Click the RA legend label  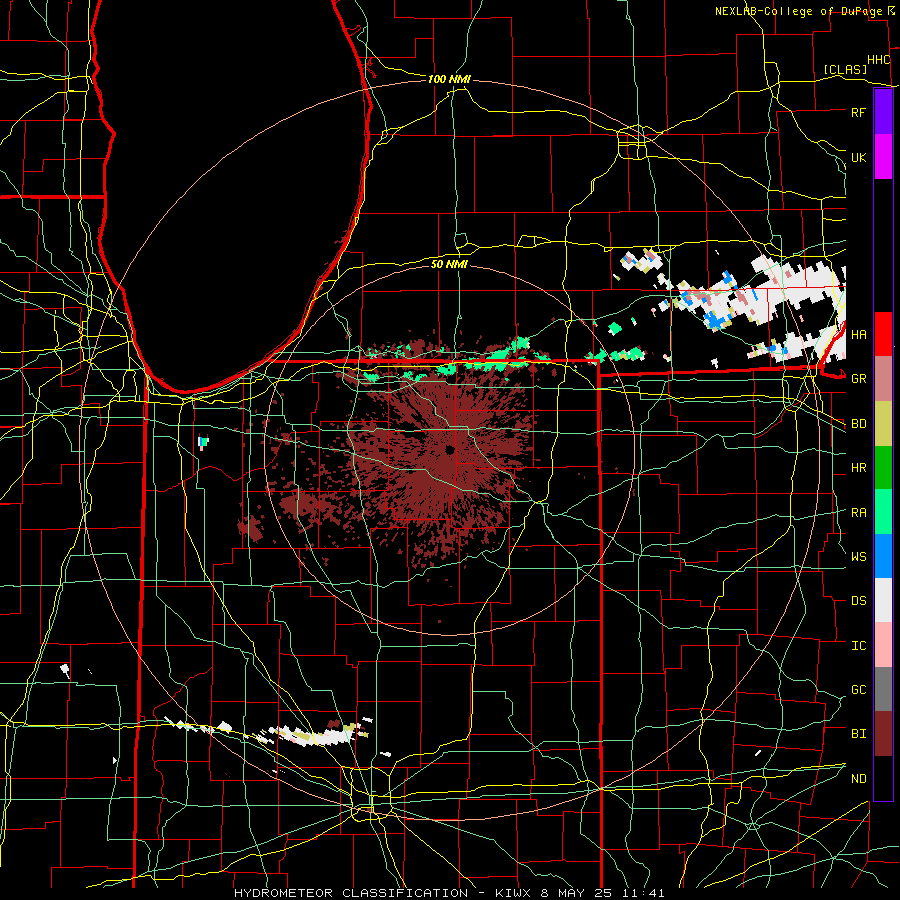[x=858, y=512]
